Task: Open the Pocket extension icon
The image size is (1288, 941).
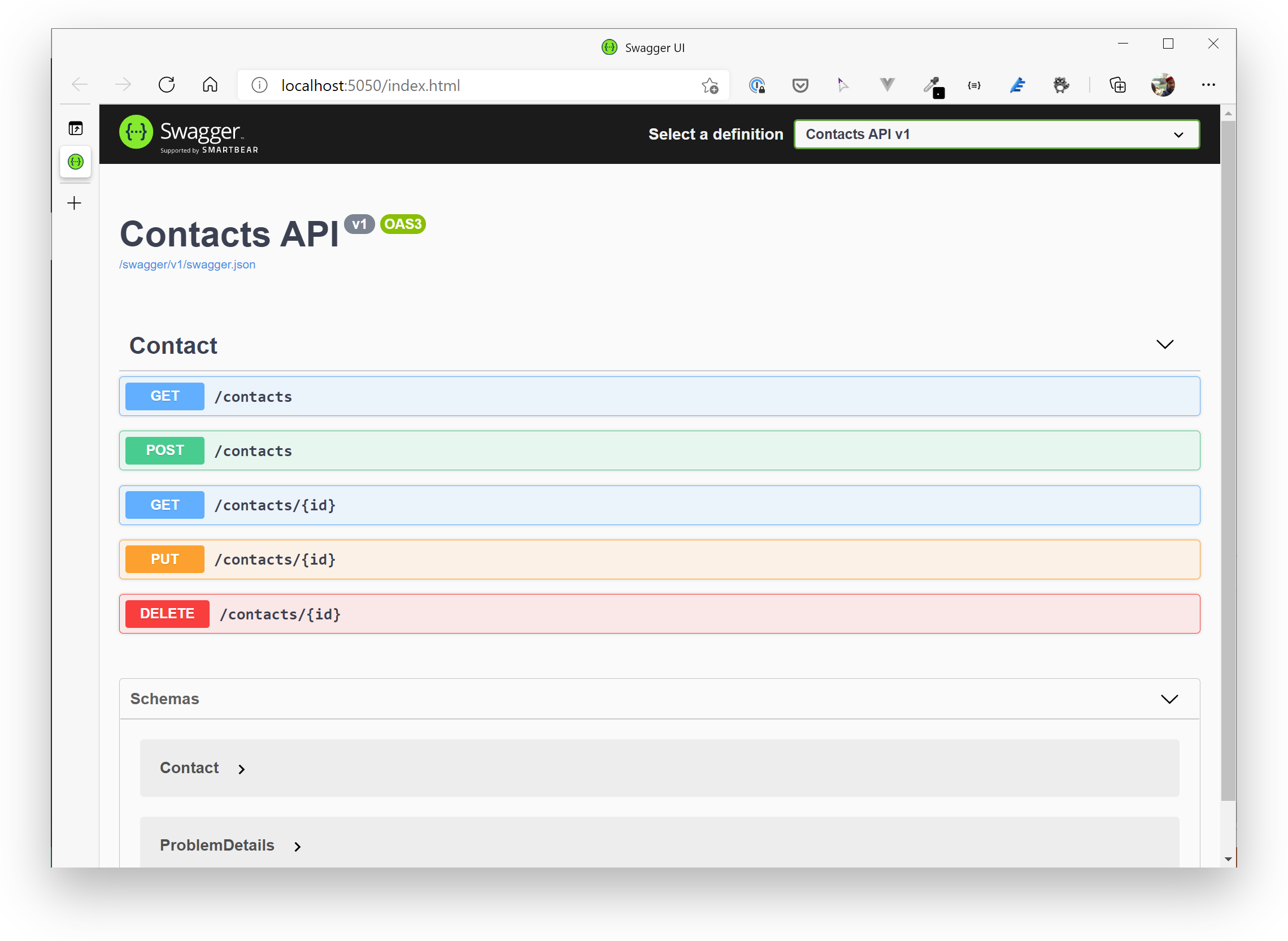Action: pos(800,85)
